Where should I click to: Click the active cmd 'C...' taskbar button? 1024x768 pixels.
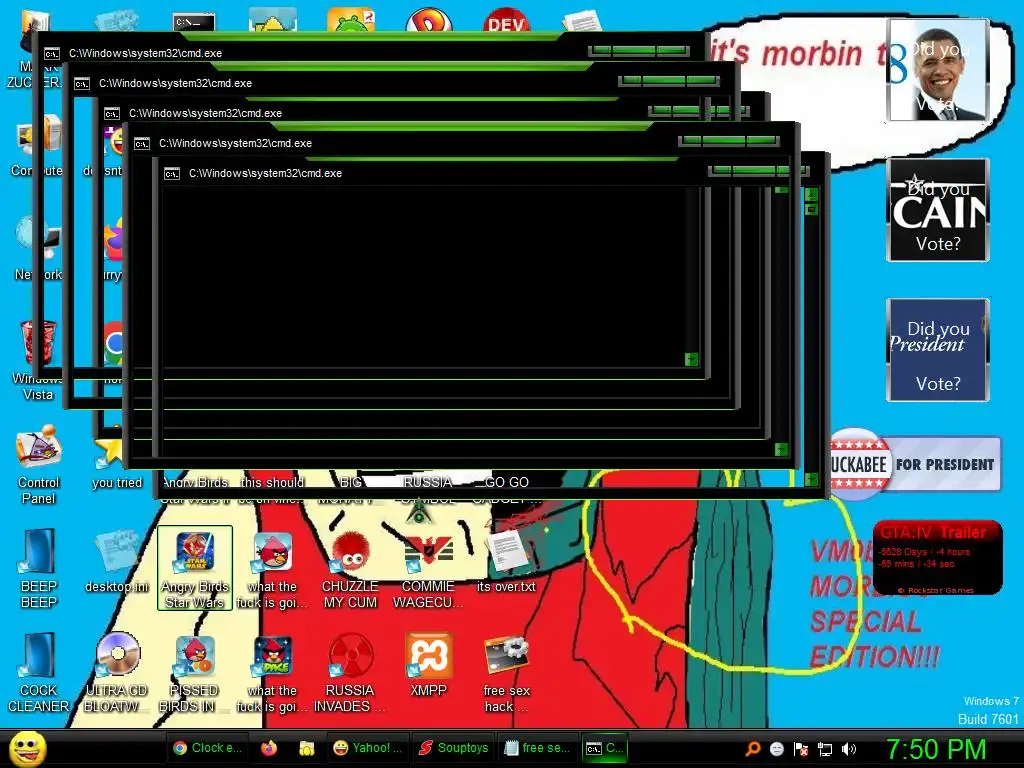[x=605, y=748]
